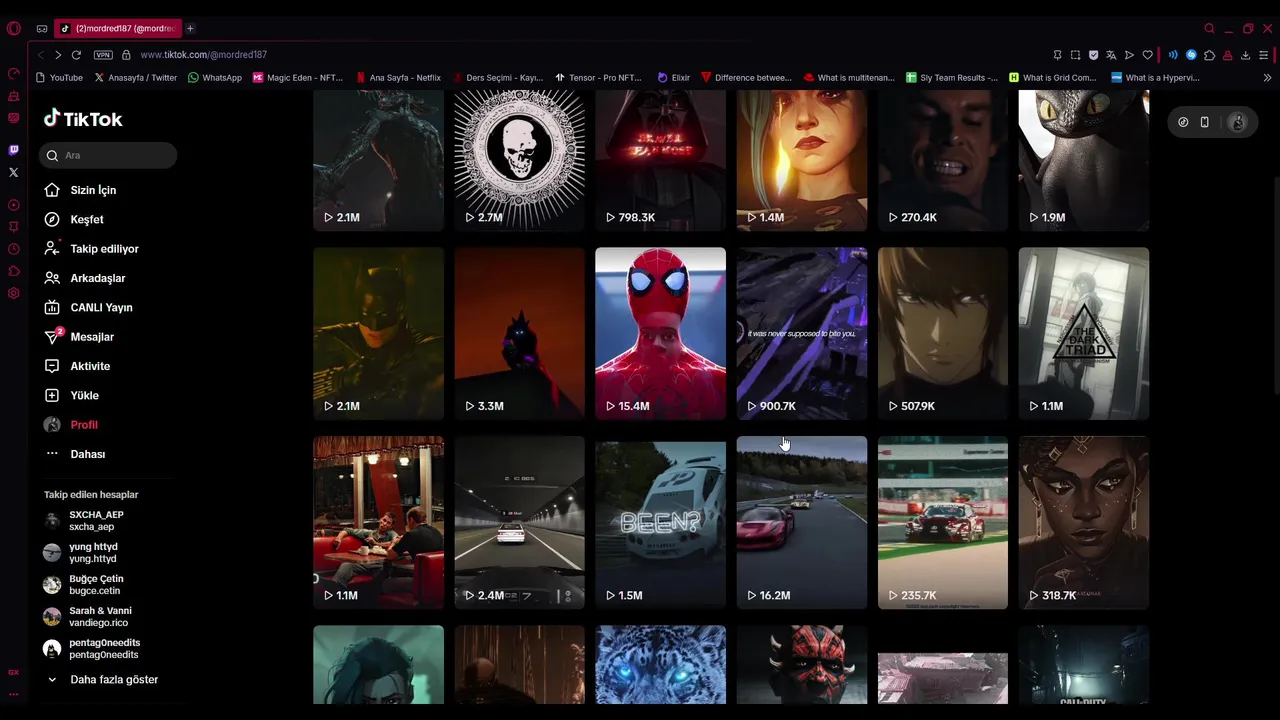This screenshot has height=720, width=1280.
Task: Open Buğçe Çetin followed account
Action: tap(84, 585)
